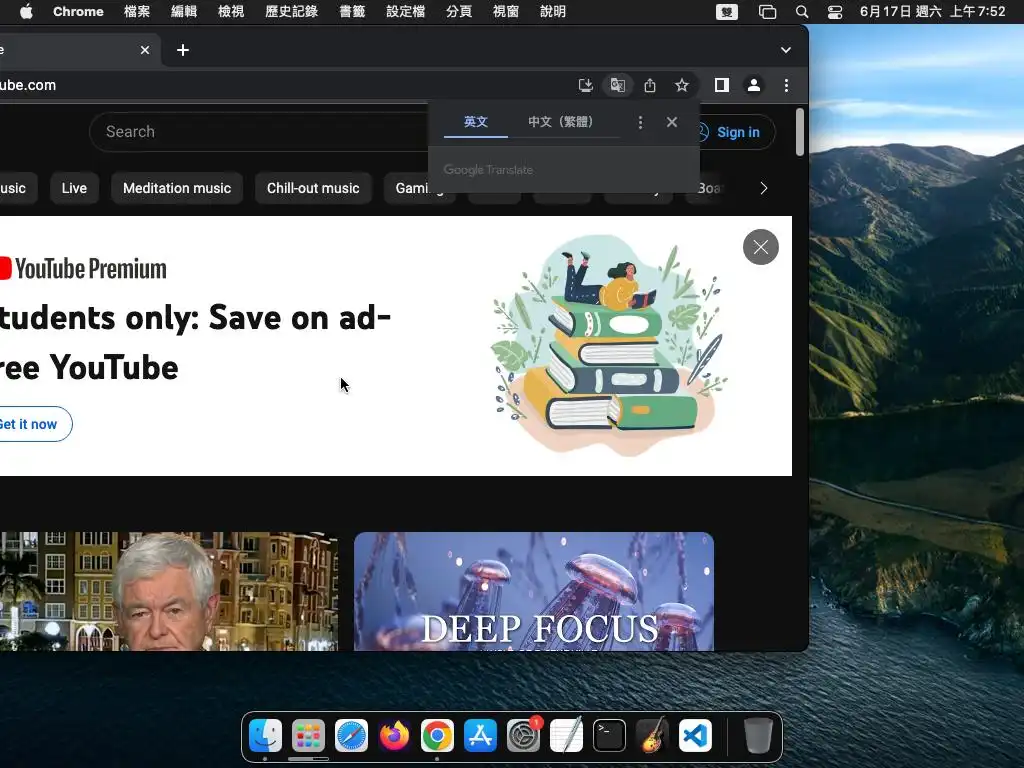Open System Preferences from the Dock
Screen dimensions: 1024x768
tap(524, 736)
